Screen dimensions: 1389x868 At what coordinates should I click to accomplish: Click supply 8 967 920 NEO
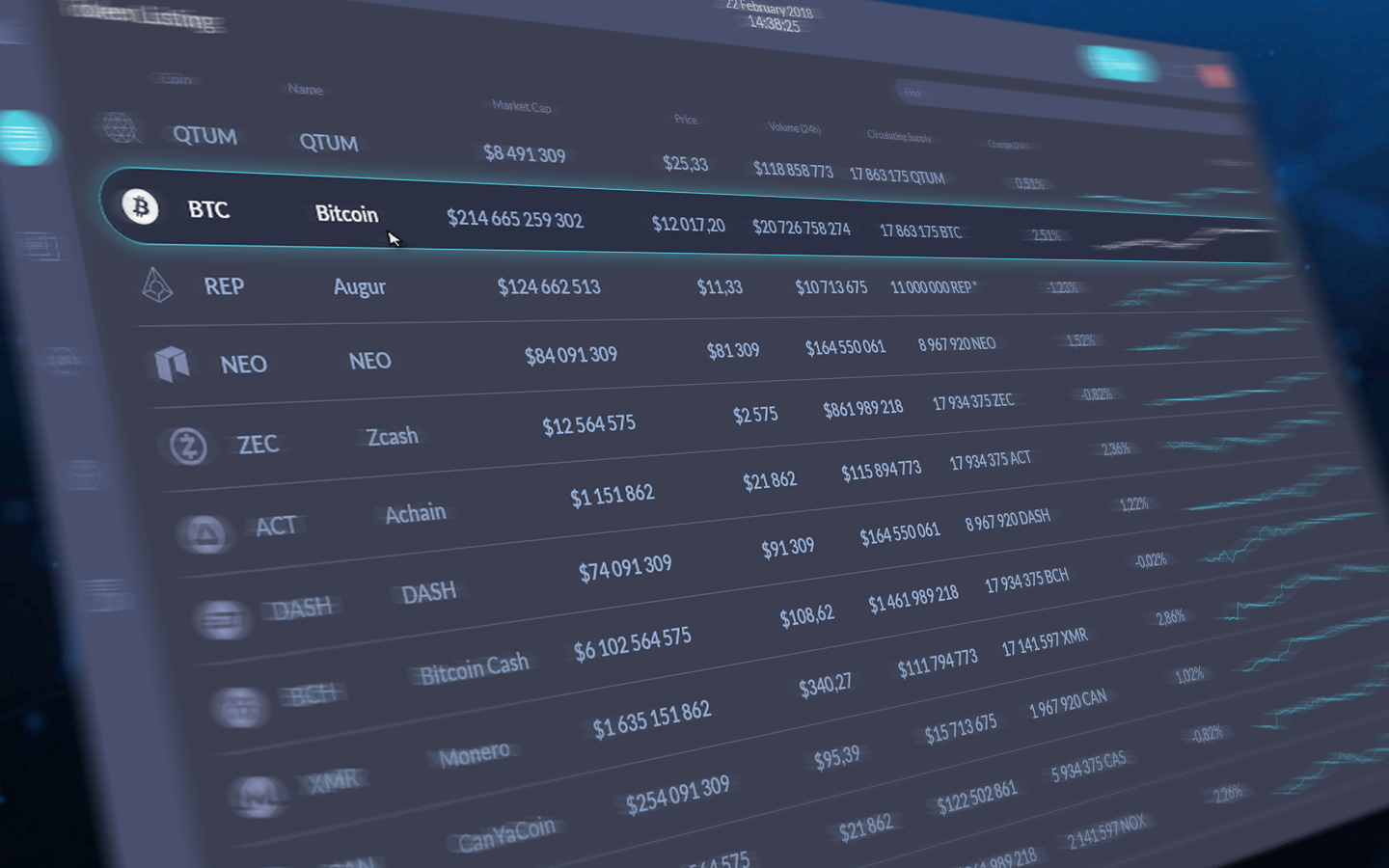point(957,343)
